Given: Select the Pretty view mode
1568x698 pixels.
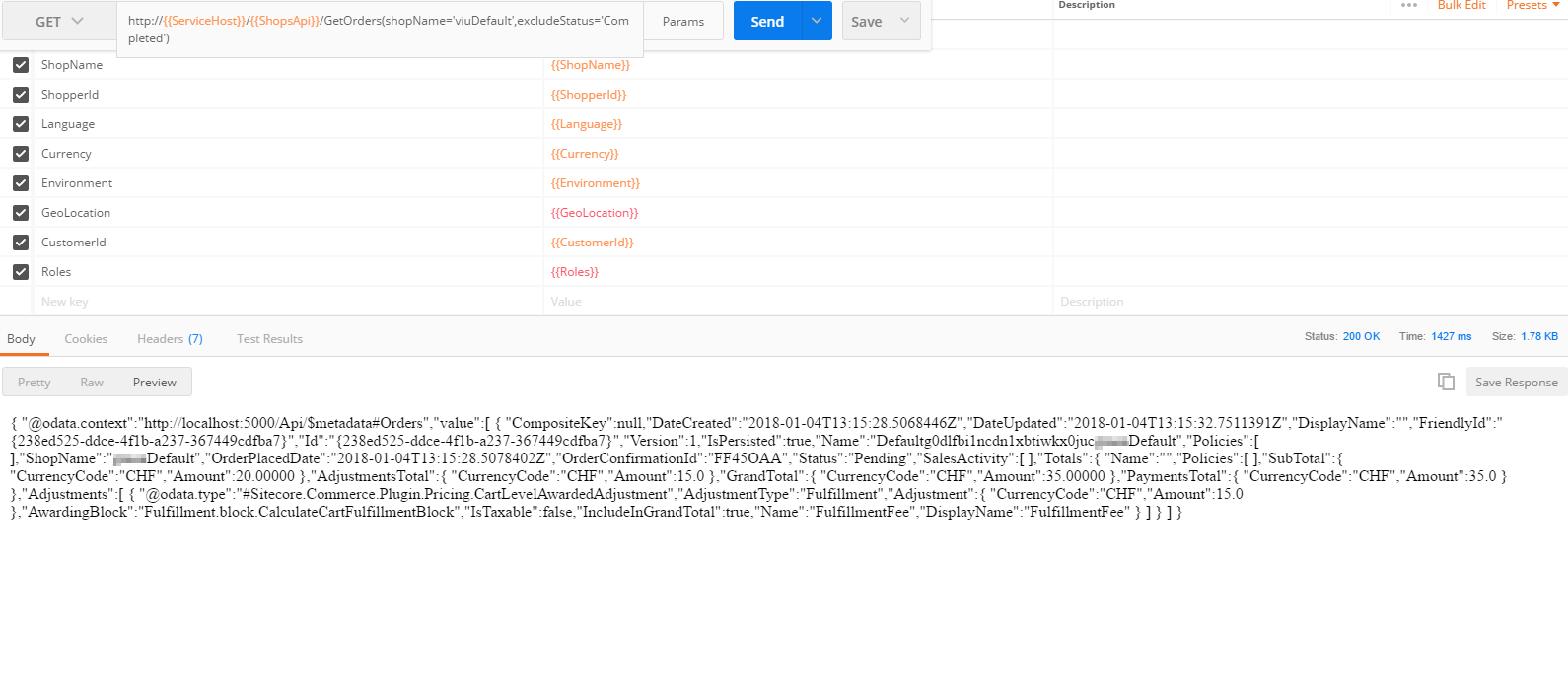Looking at the screenshot, I should tap(34, 383).
